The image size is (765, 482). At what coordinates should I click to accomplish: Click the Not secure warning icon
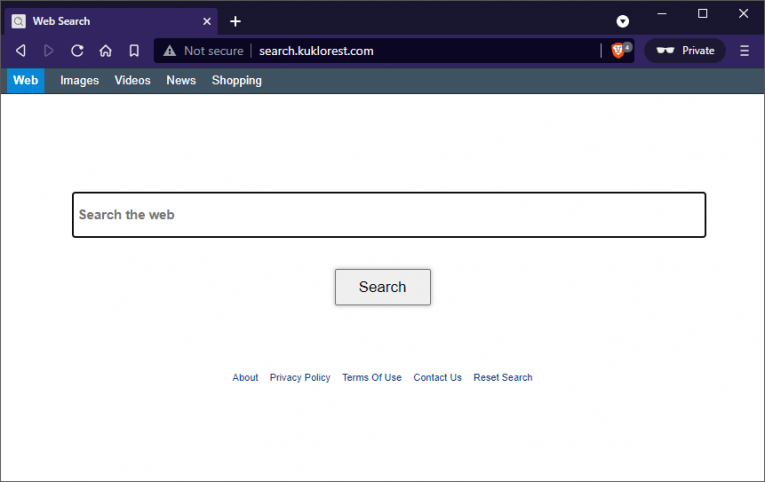pyautogui.click(x=170, y=51)
